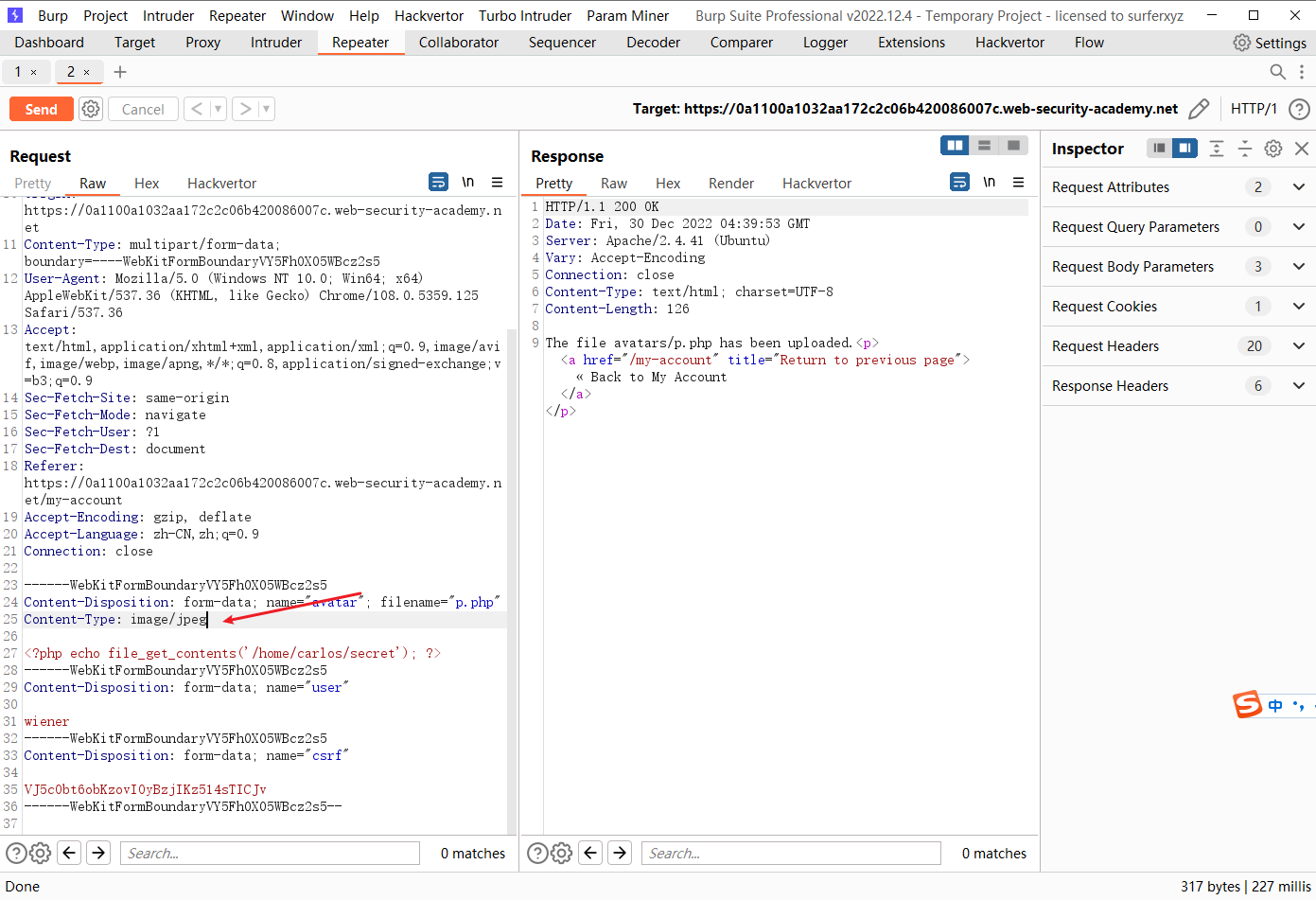Viewport: 1316px width, 900px height.
Task: Open the Logger tab
Action: pyautogui.click(x=825, y=43)
